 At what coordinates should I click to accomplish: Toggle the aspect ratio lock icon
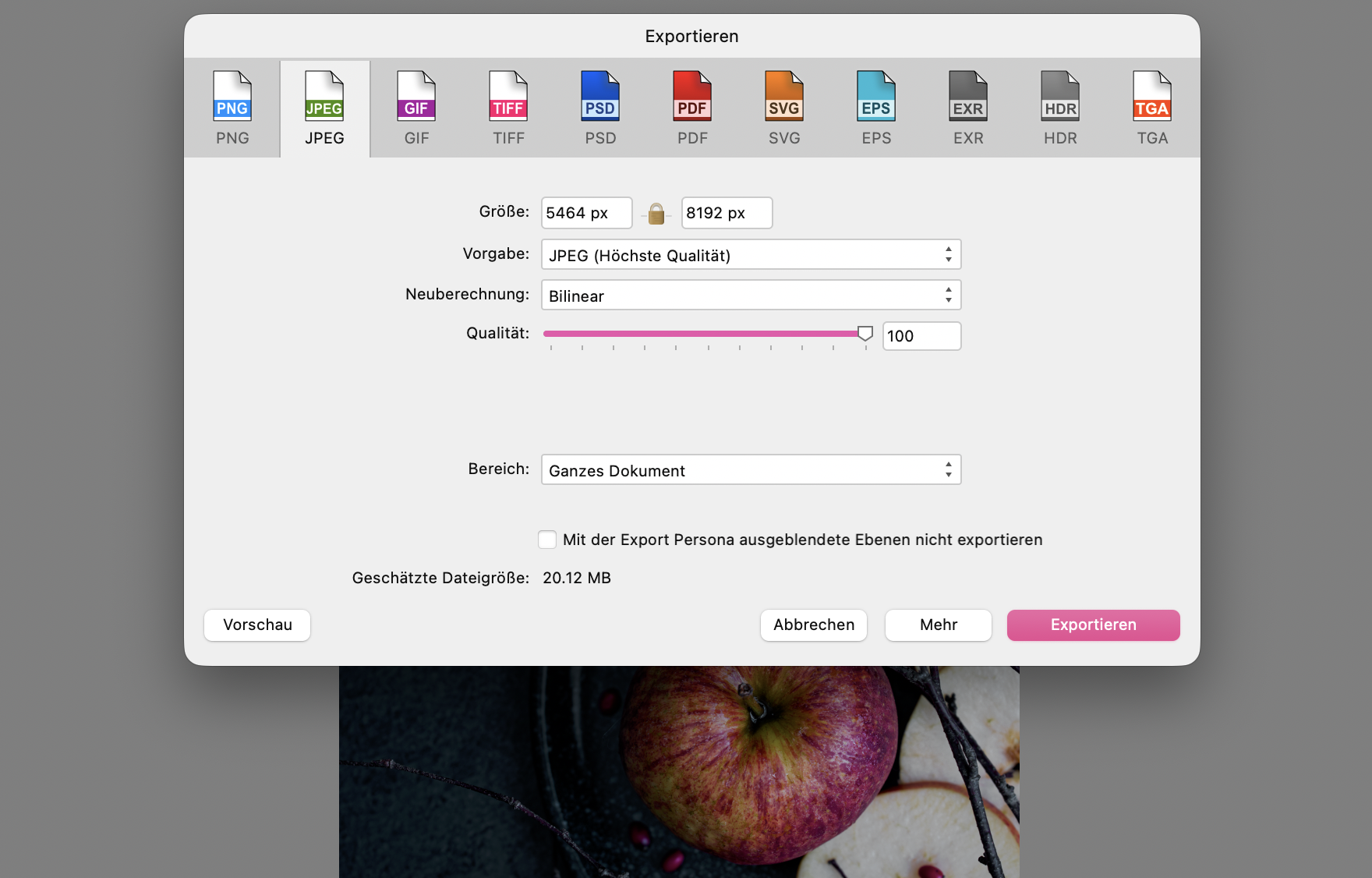(656, 214)
